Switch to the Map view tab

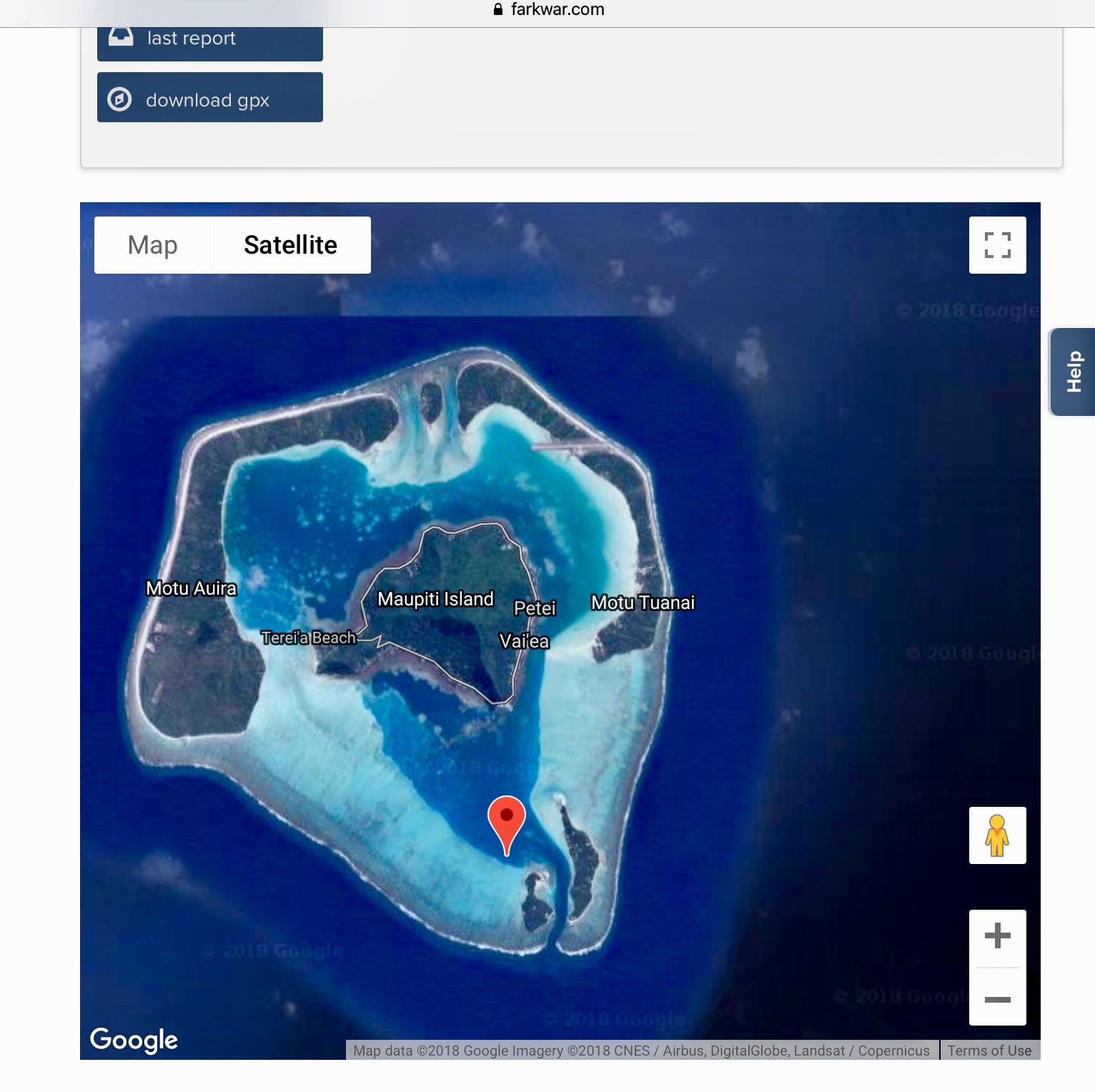152,245
